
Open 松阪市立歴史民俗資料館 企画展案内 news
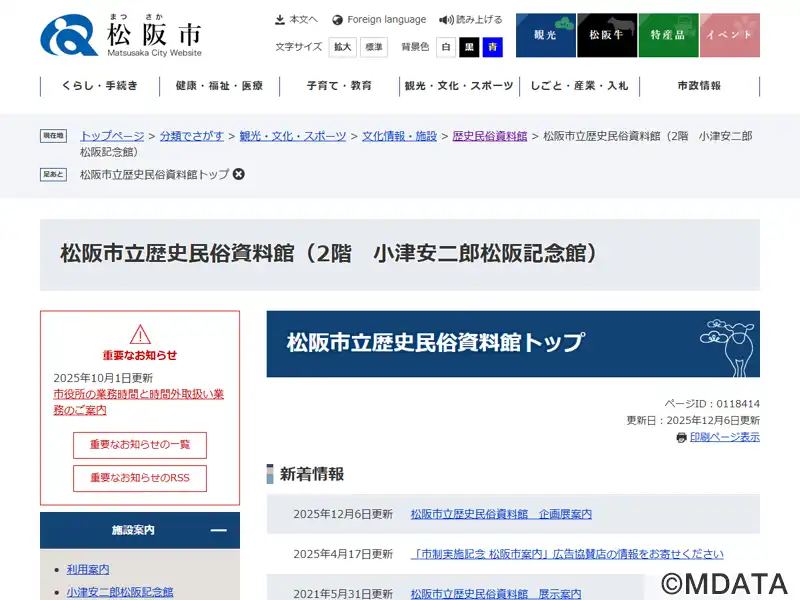click(501, 514)
